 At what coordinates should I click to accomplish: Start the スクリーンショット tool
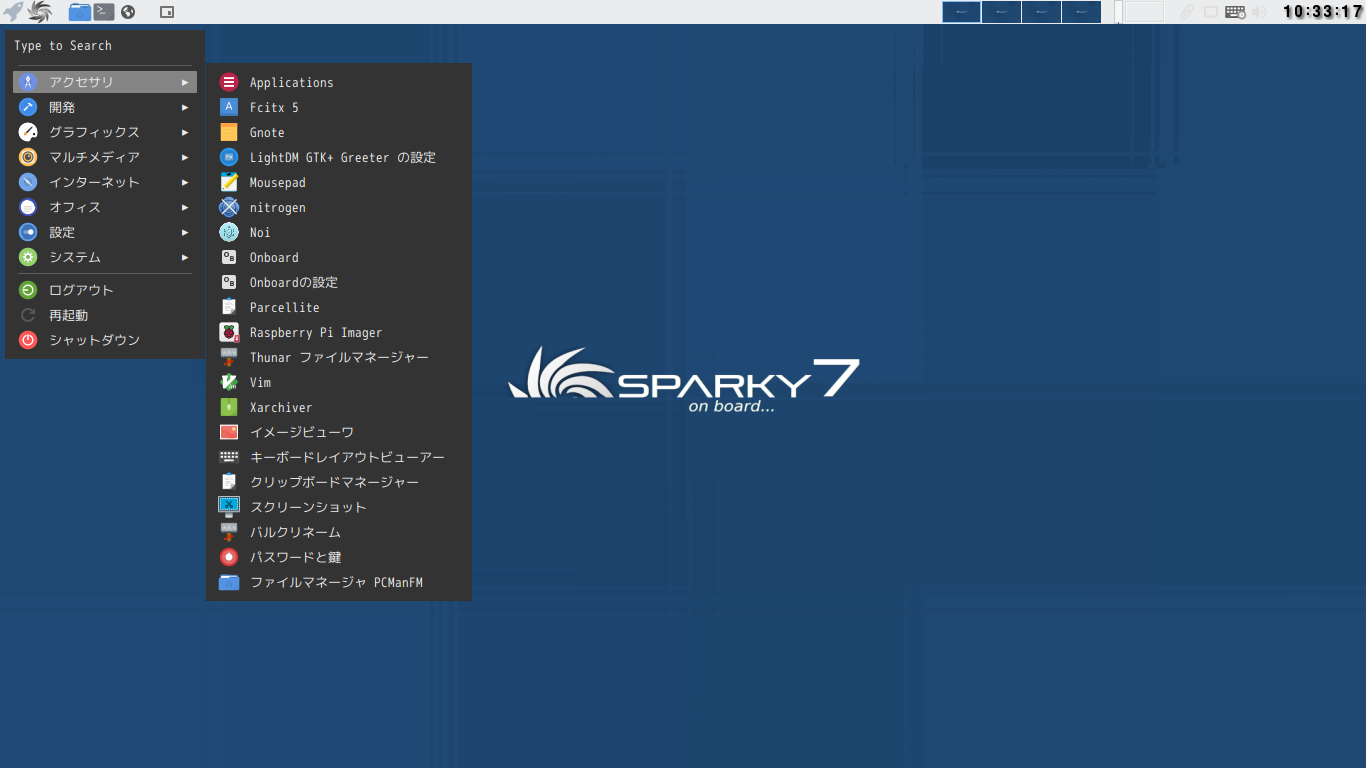click(x=338, y=507)
